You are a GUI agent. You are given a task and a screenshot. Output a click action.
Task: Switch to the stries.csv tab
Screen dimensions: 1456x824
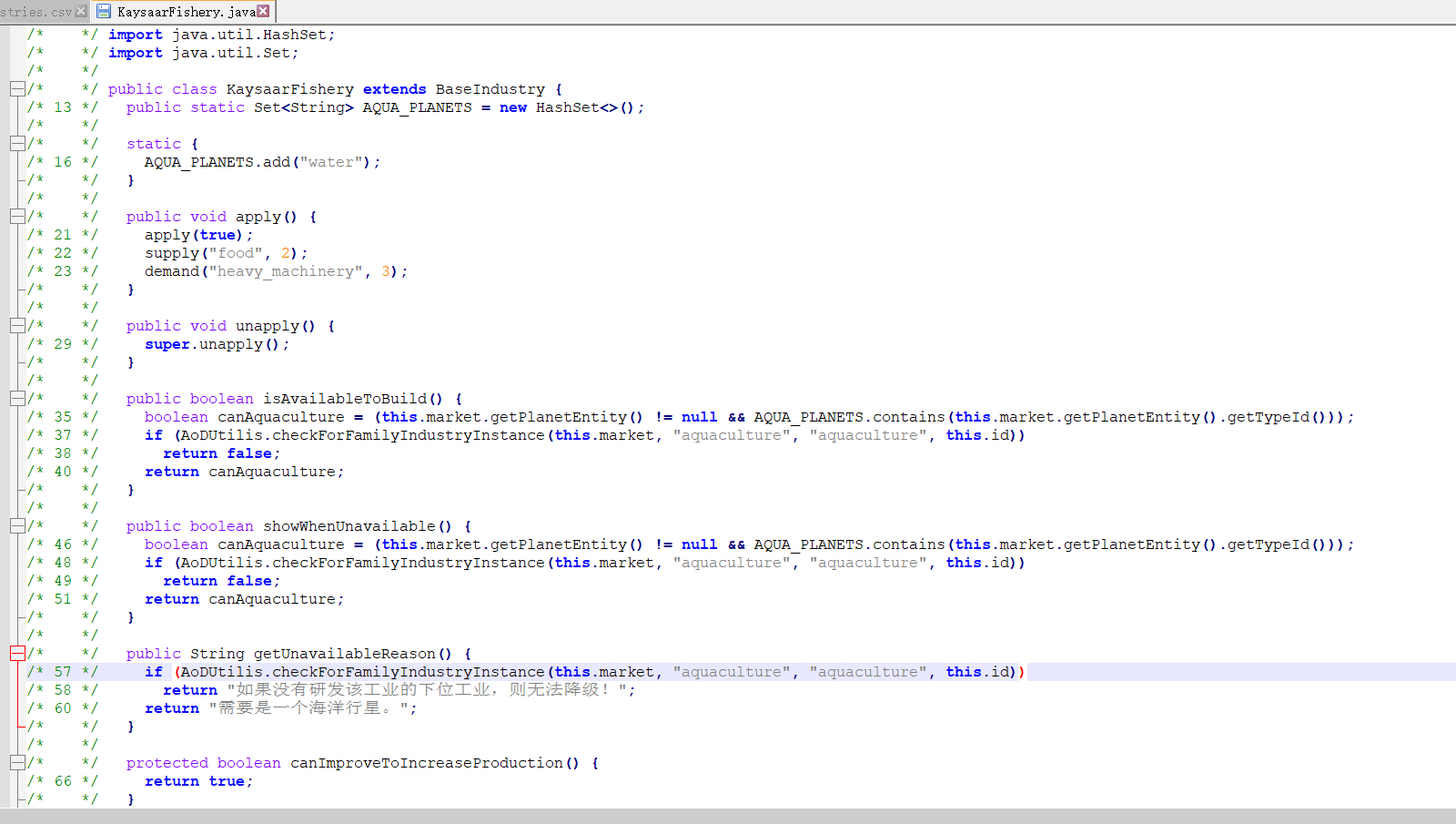(36, 12)
